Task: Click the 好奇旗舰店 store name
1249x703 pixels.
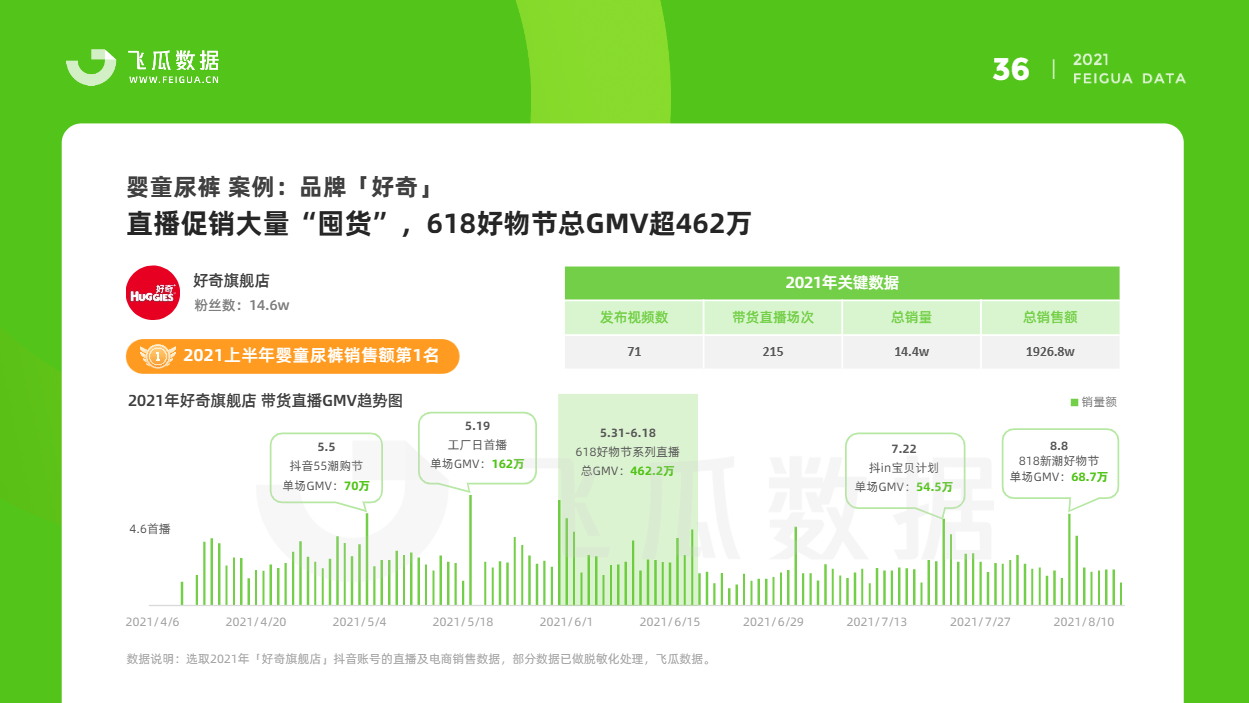Action: pyautogui.click(x=231, y=282)
